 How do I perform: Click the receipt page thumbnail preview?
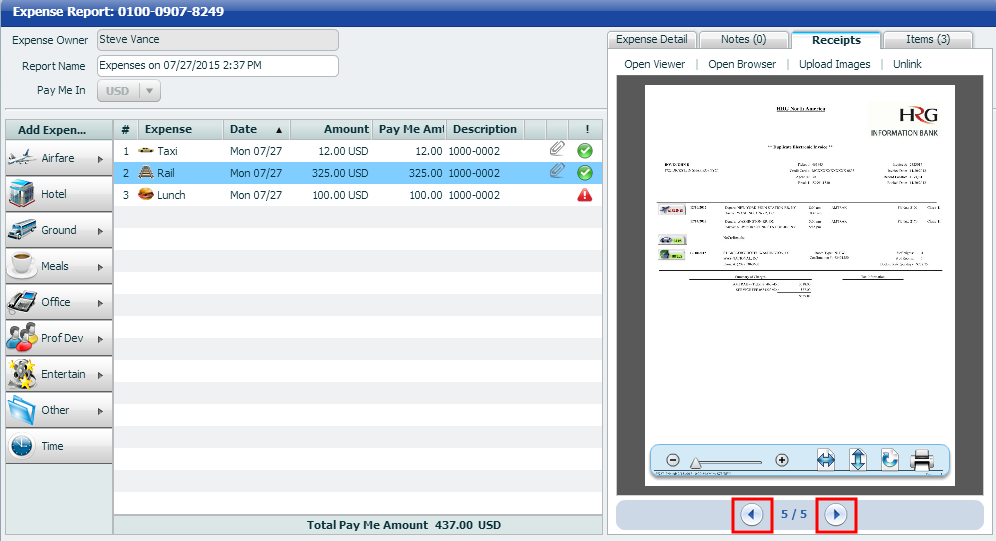tap(800, 285)
